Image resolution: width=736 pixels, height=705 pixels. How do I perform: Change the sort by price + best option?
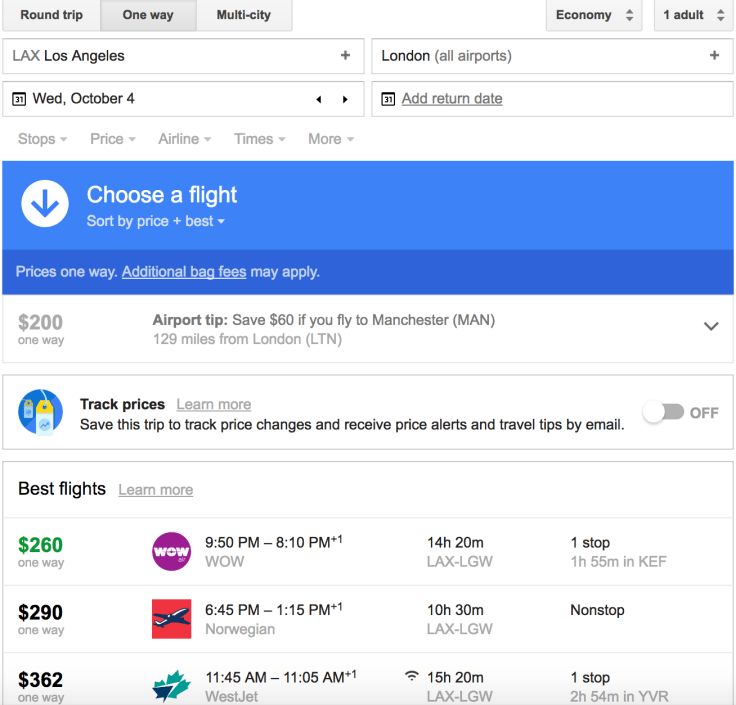pyautogui.click(x=155, y=221)
